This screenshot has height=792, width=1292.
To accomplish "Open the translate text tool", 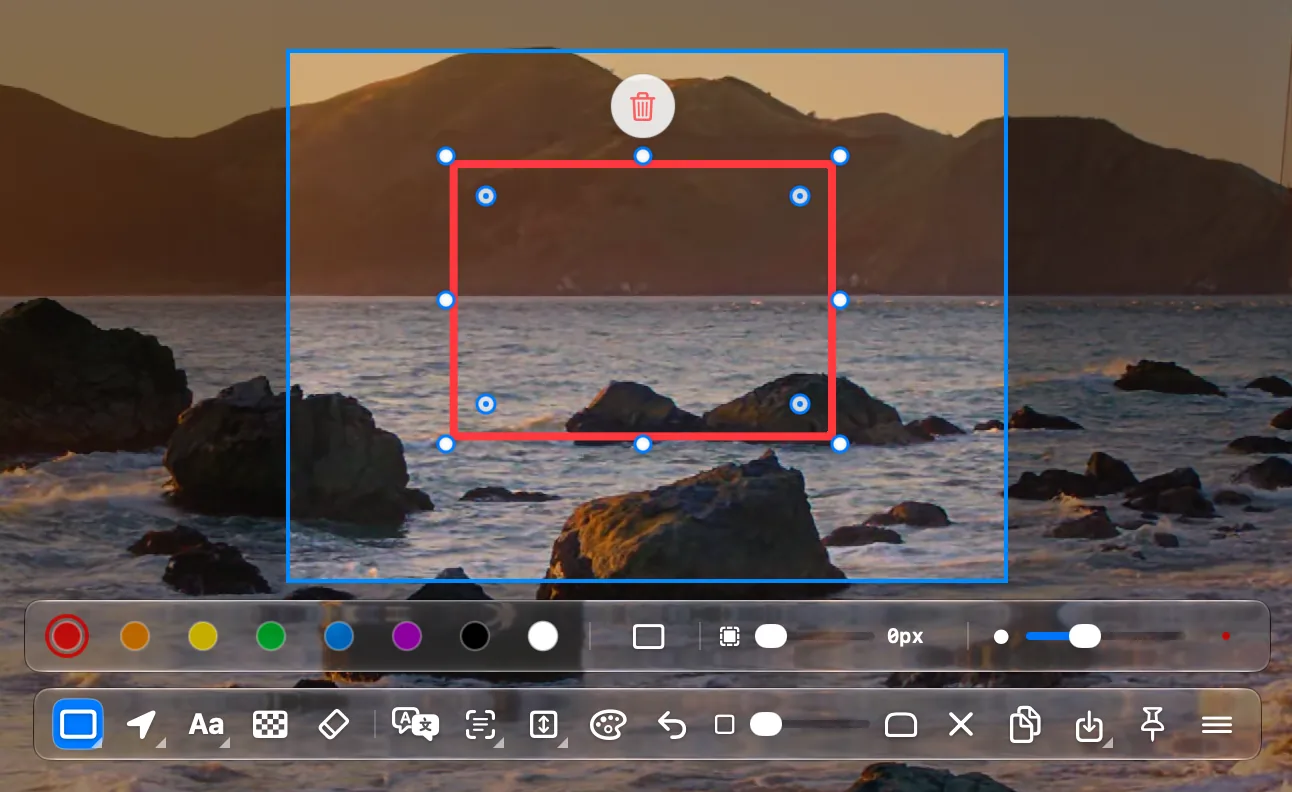I will [x=415, y=724].
